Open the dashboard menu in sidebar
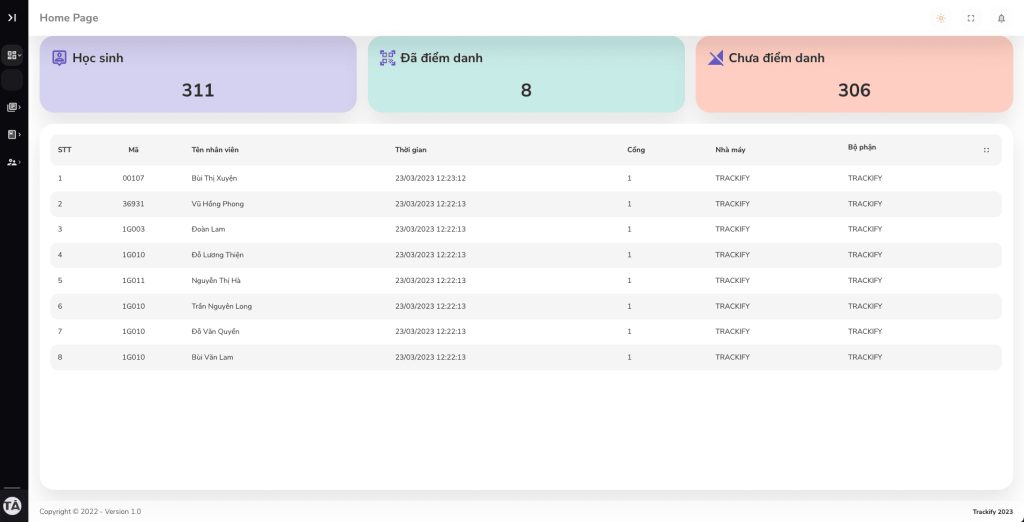 13,56
